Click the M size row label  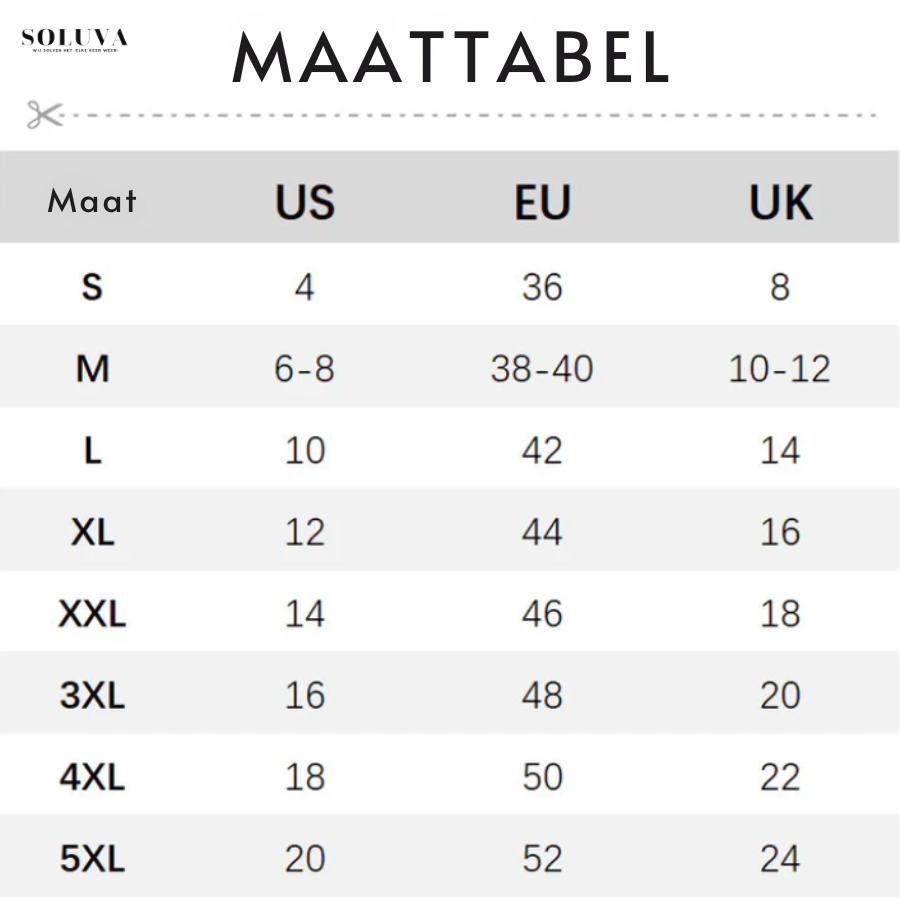92,370
